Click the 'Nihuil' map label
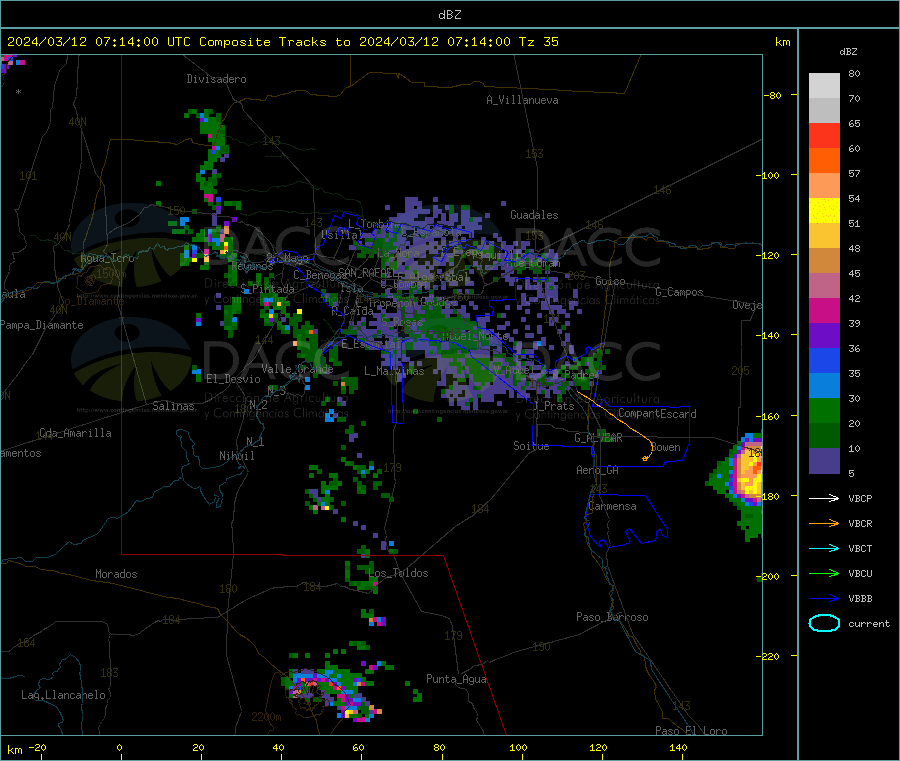 [236, 456]
